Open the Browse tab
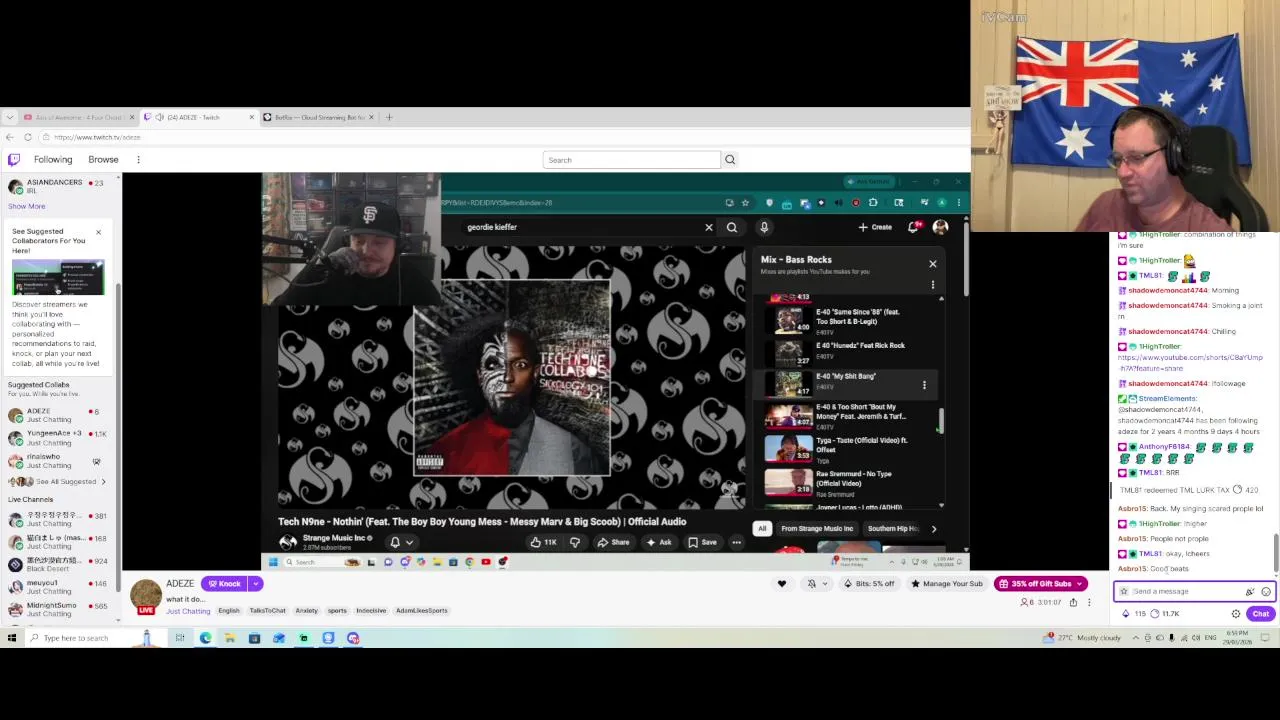1280x720 pixels. coord(103,159)
